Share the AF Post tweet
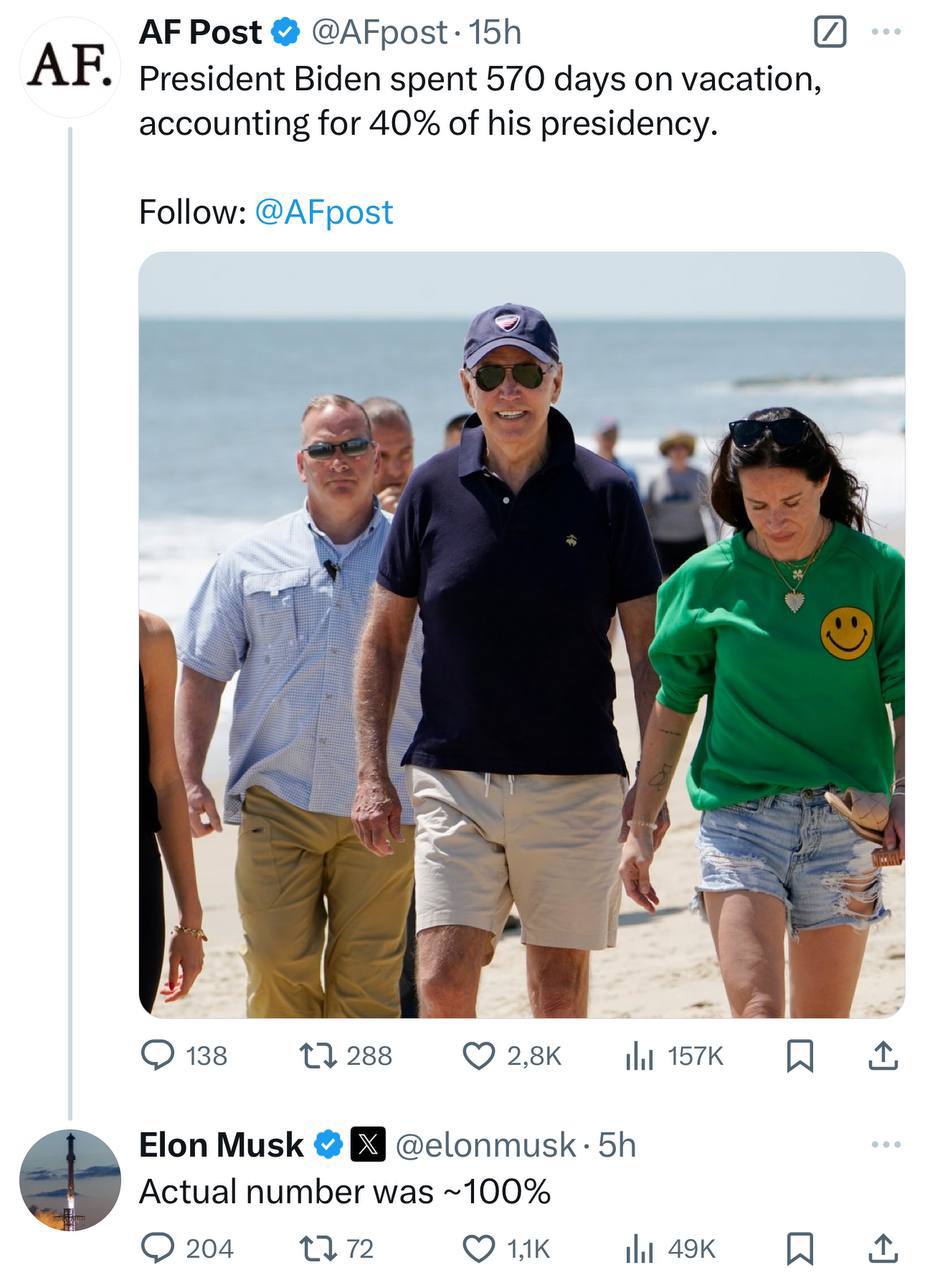Viewport: 925px width, 1280px height. [x=882, y=1055]
